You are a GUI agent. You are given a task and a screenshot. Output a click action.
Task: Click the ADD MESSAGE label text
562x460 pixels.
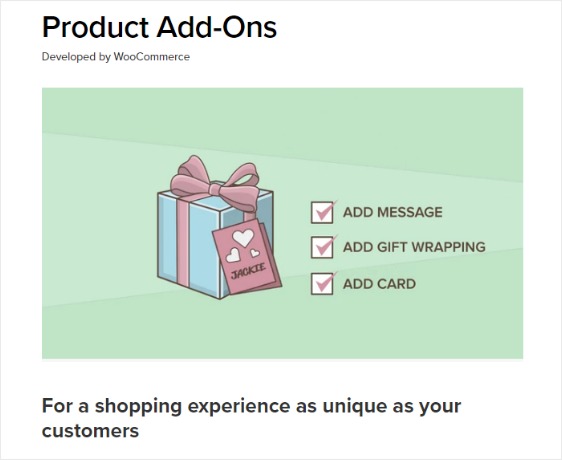click(393, 212)
